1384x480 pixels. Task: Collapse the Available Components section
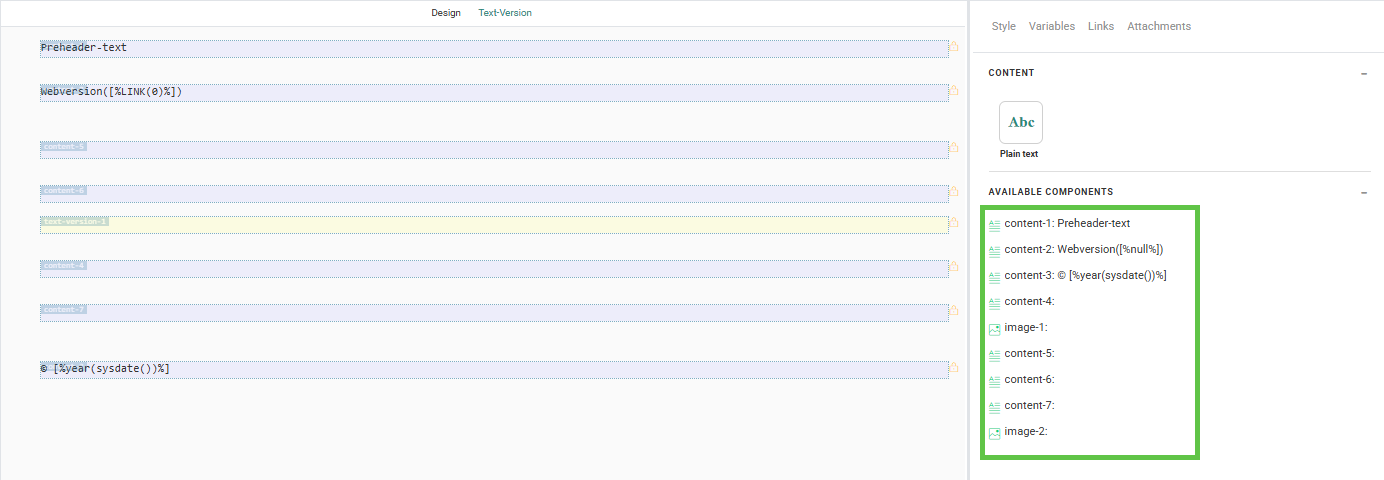pos(1364,192)
